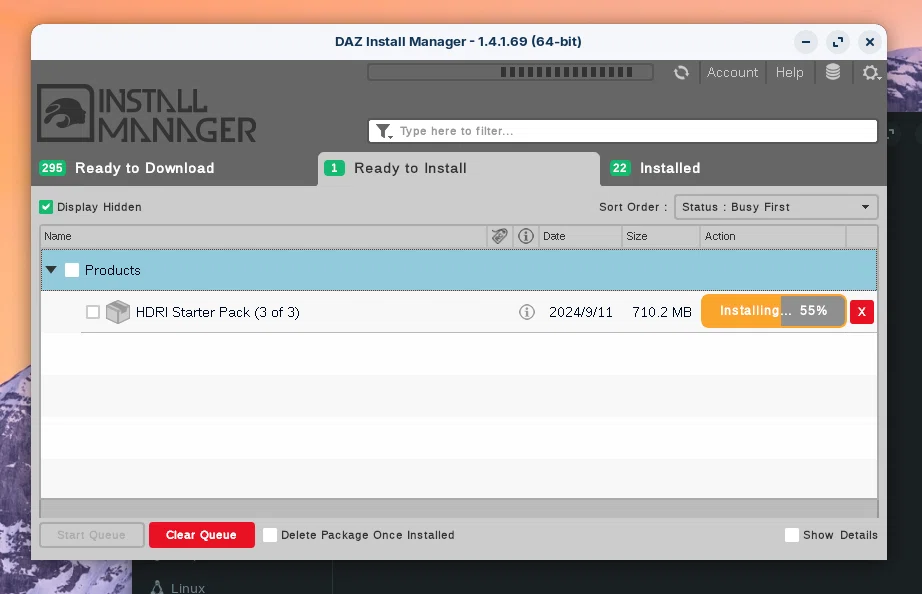
Task: Check the HDRI Starter Pack checkbox
Action: click(x=93, y=312)
